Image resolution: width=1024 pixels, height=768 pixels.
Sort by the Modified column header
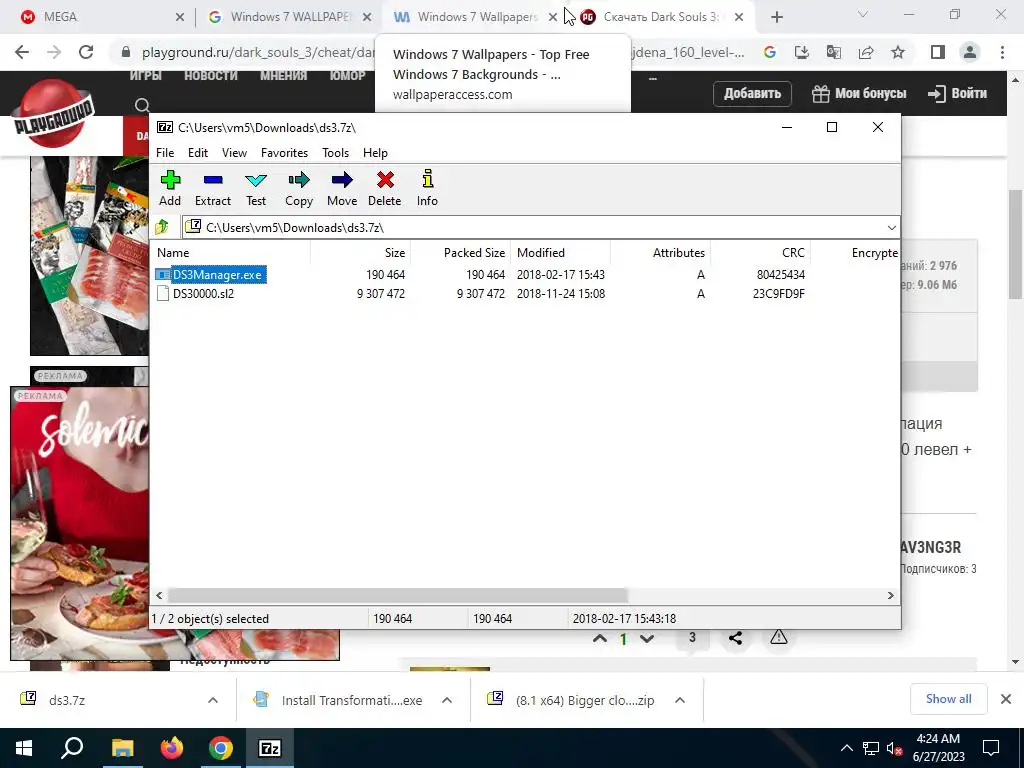(560, 253)
